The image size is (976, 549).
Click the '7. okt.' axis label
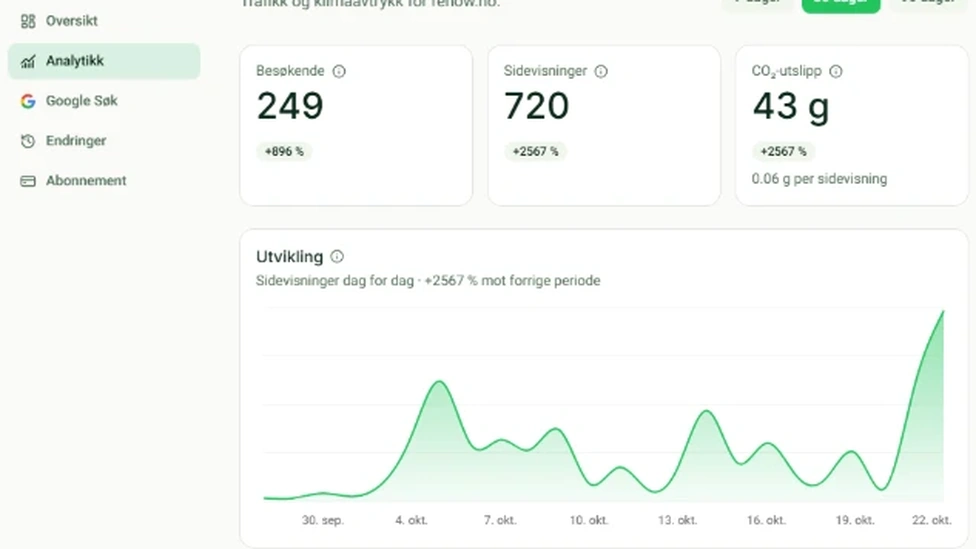500,520
